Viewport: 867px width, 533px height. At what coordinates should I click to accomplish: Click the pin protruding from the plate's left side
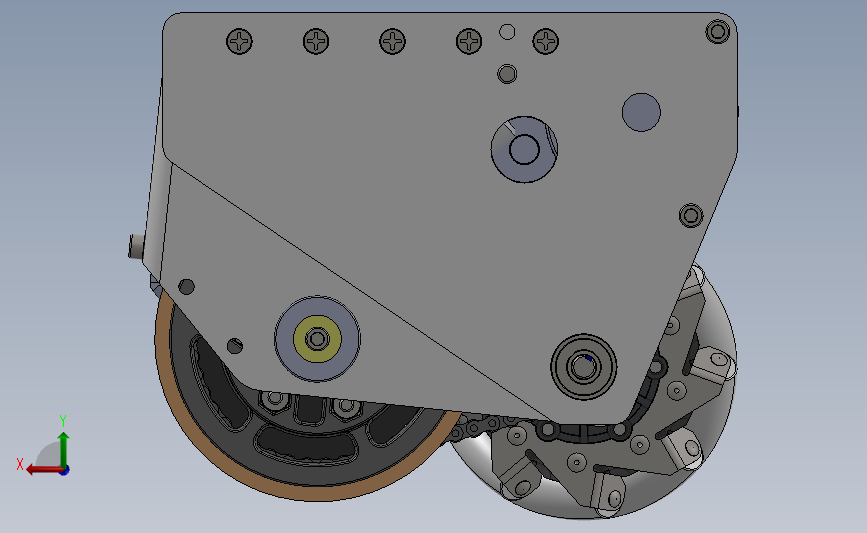tap(136, 247)
